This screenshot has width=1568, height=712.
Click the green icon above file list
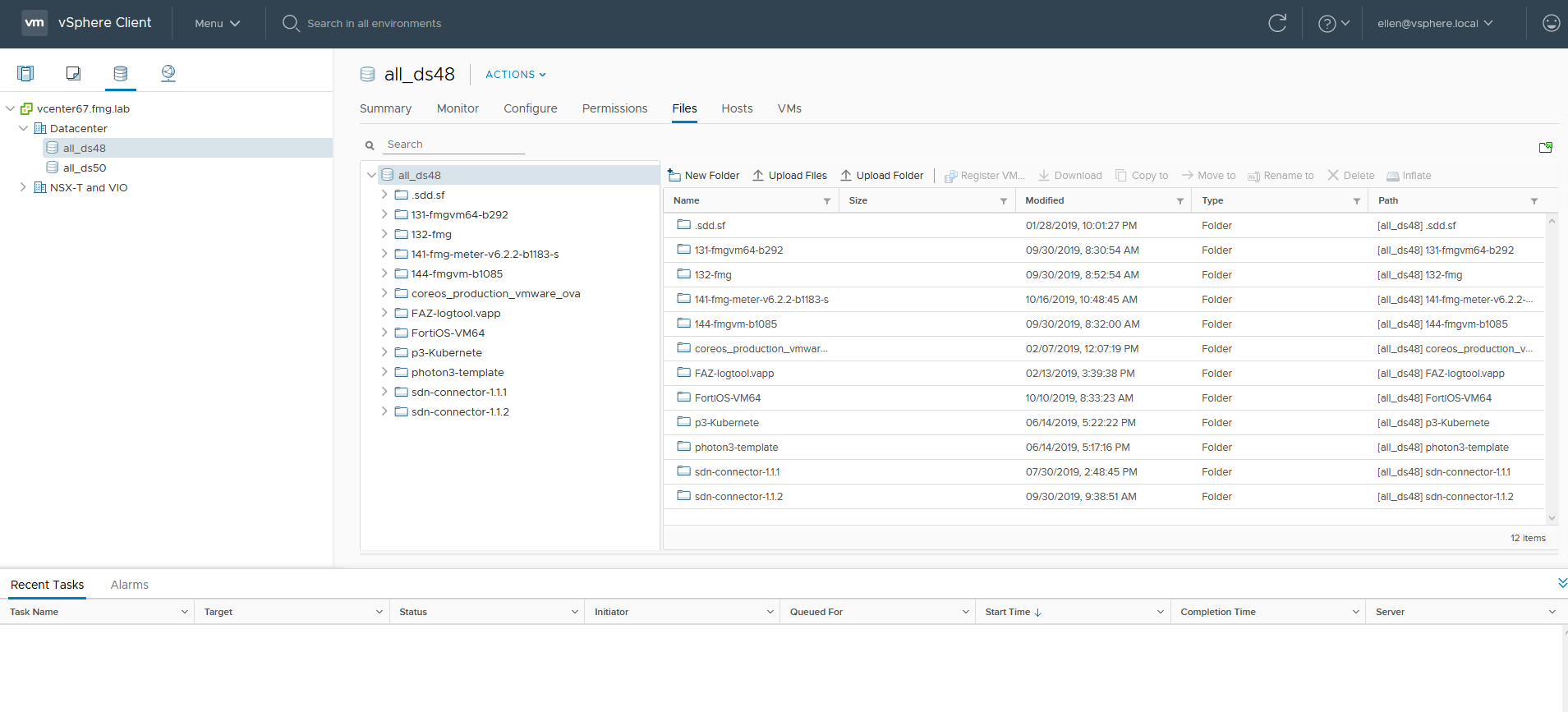(1545, 148)
